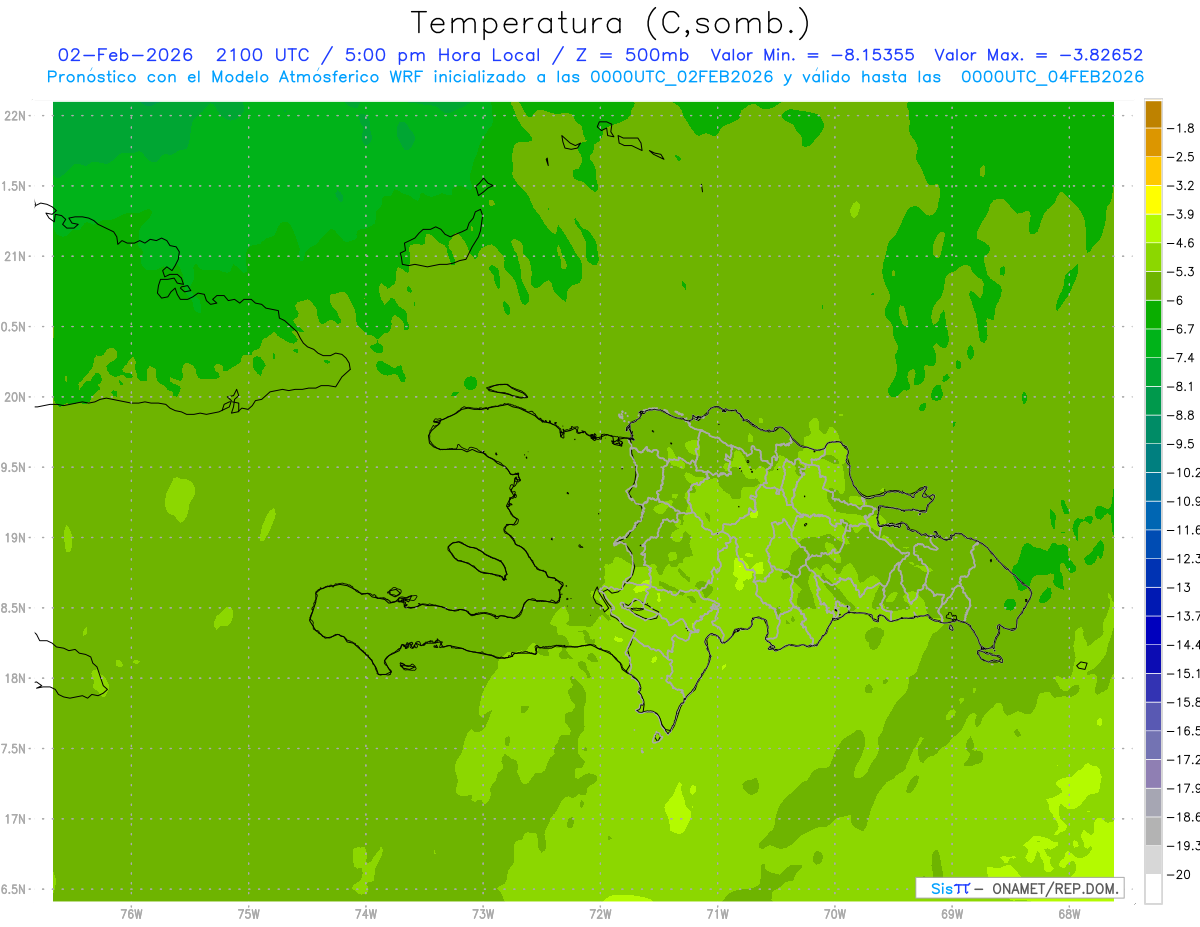Select the legend swatch between -2.5 and -3.2
The image size is (1200, 927).
point(1153,171)
